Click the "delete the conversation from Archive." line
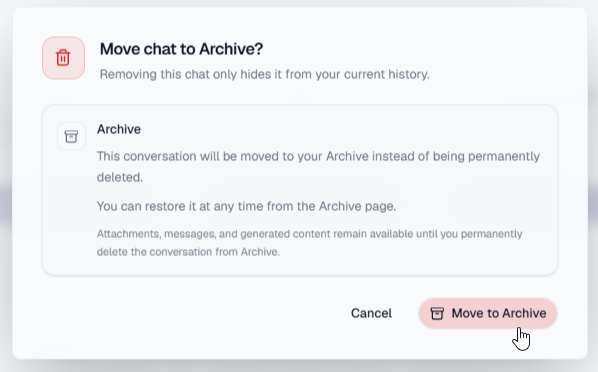The width and height of the screenshot is (598, 372). click(188, 252)
